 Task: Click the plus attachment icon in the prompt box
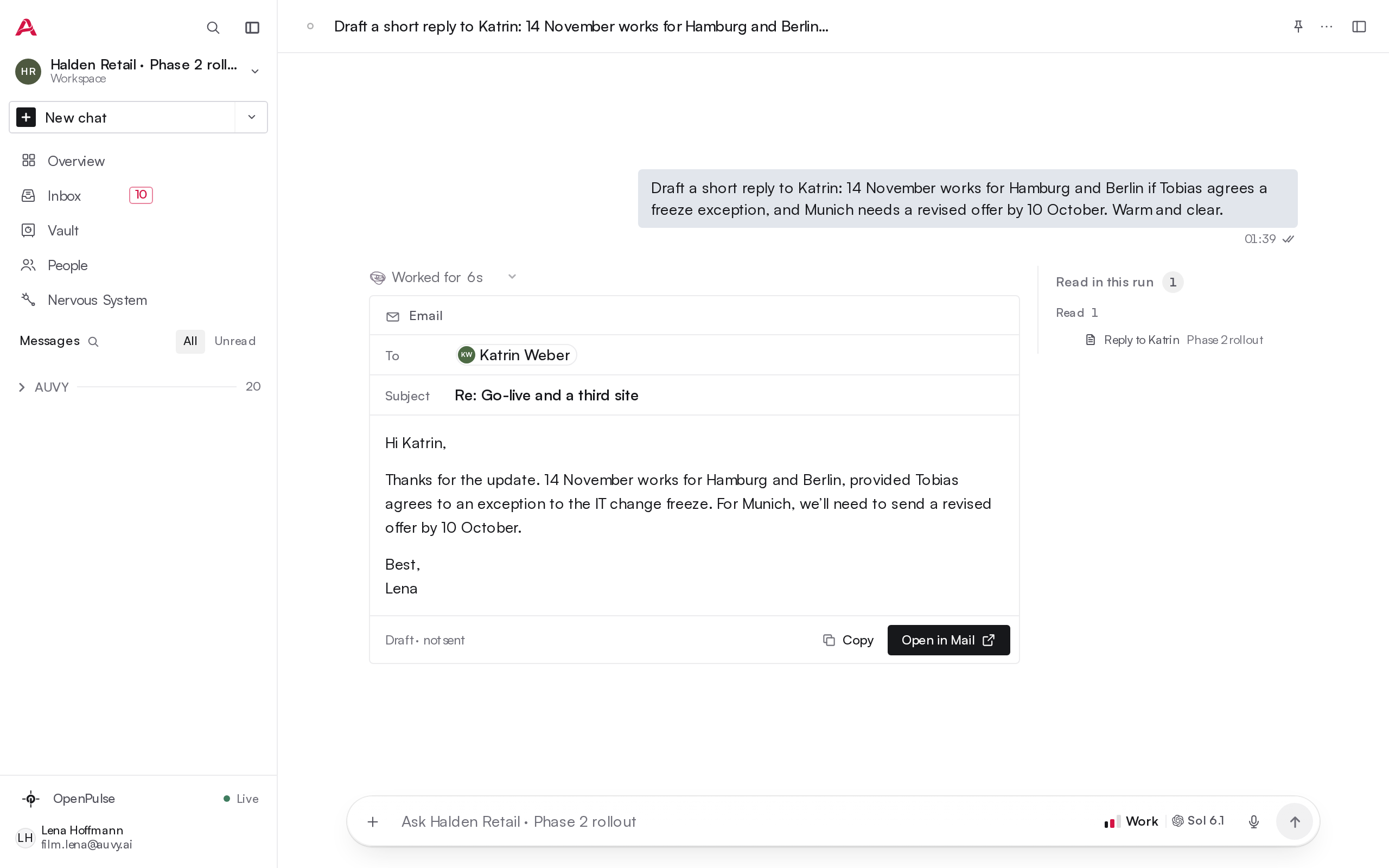[373, 821]
